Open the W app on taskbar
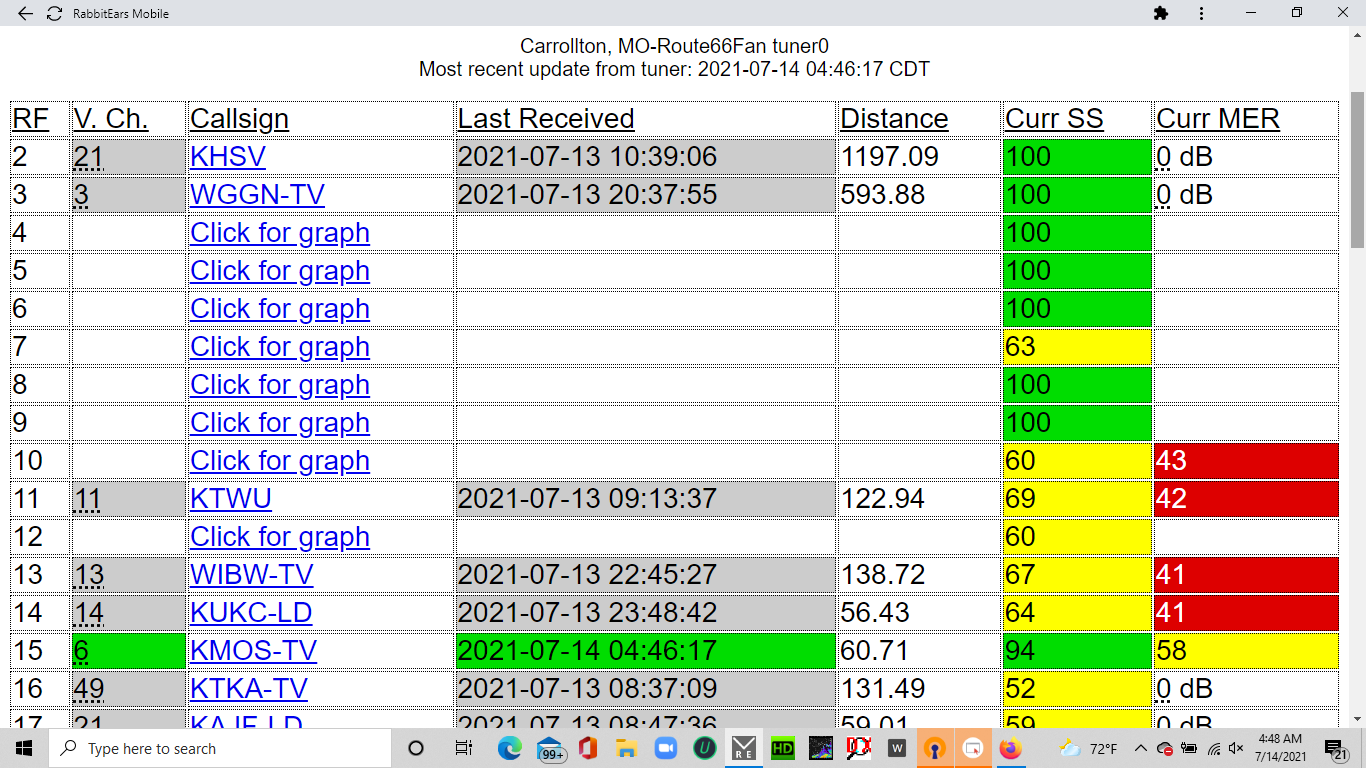Image resolution: width=1366 pixels, height=768 pixels. (897, 748)
